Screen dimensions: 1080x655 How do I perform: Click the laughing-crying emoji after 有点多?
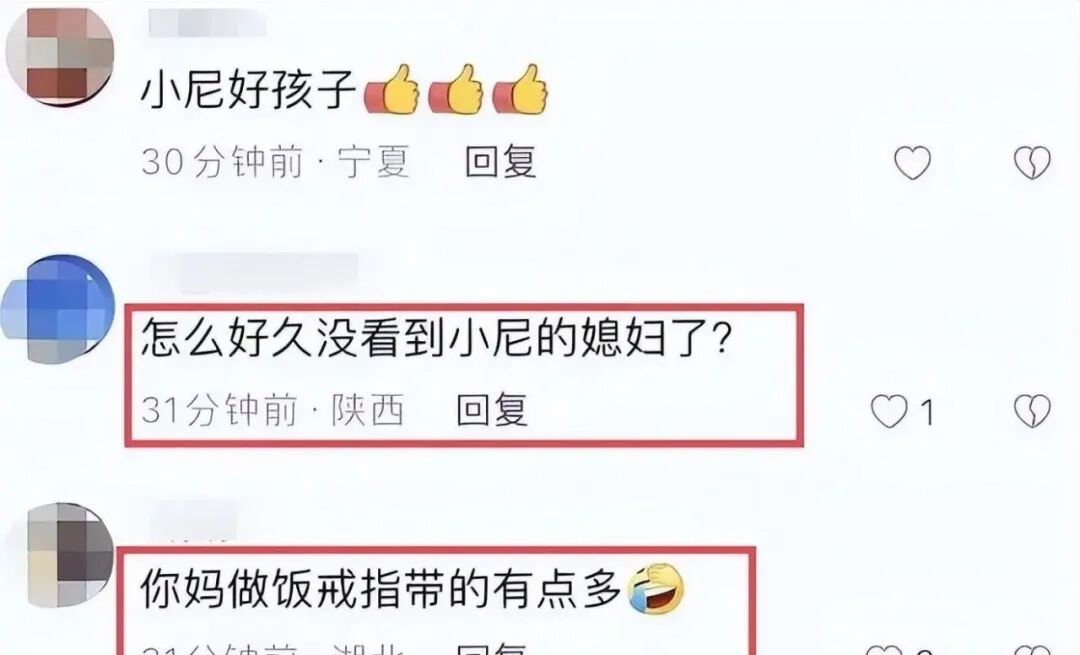656,590
